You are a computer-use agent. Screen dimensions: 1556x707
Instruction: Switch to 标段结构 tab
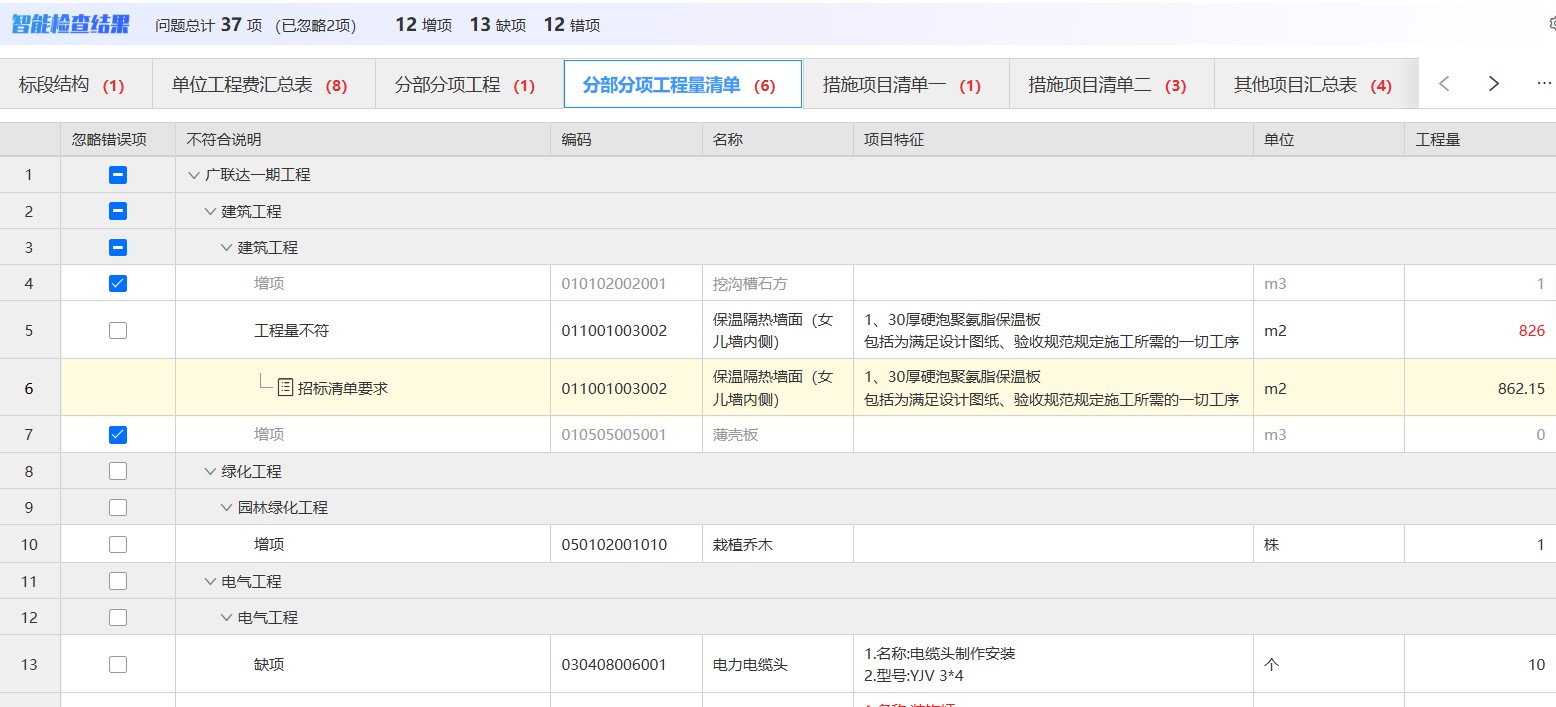pos(75,85)
